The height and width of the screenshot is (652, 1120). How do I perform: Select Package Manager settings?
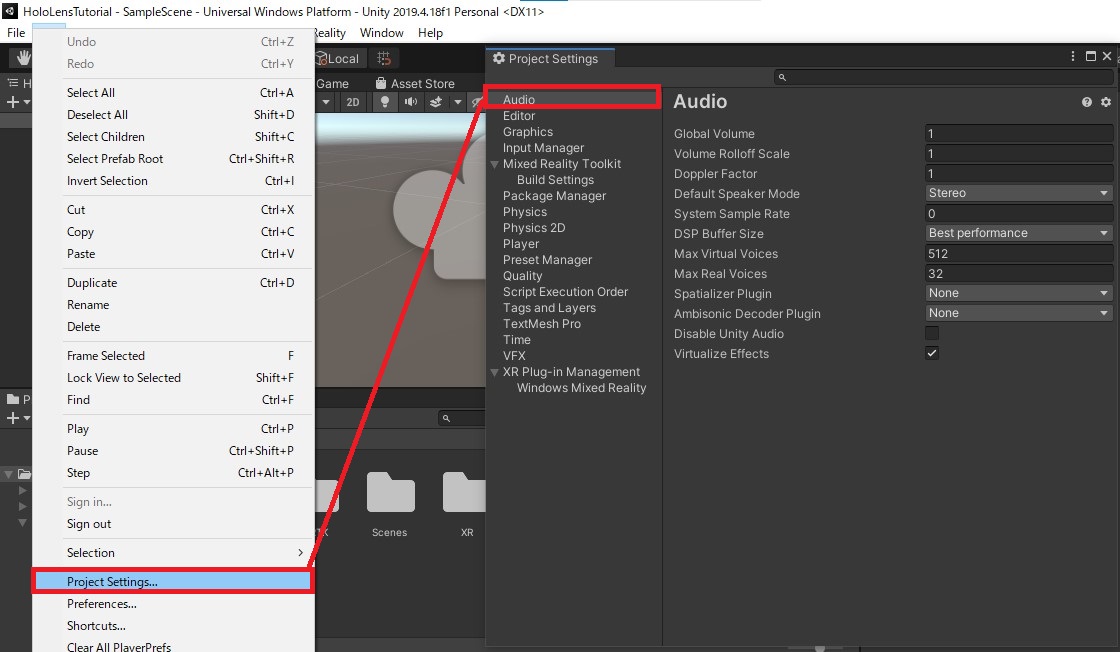[554, 196]
